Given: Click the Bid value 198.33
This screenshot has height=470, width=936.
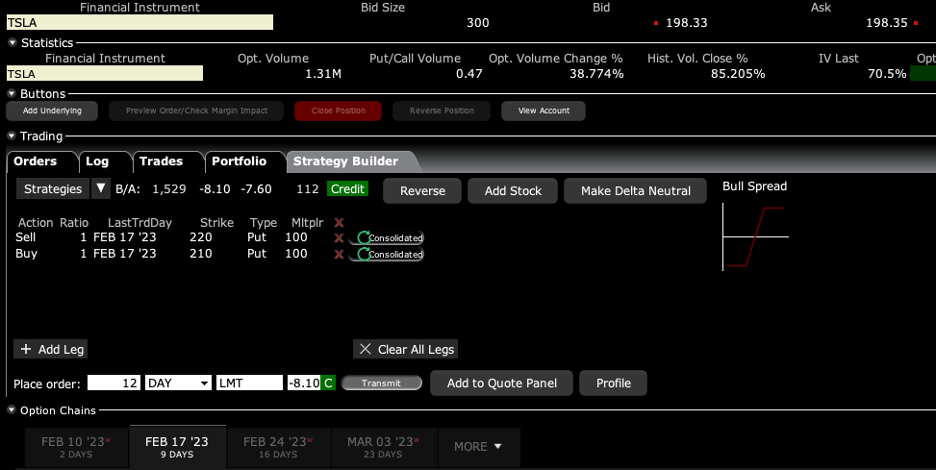Looking at the screenshot, I should 686,23.
